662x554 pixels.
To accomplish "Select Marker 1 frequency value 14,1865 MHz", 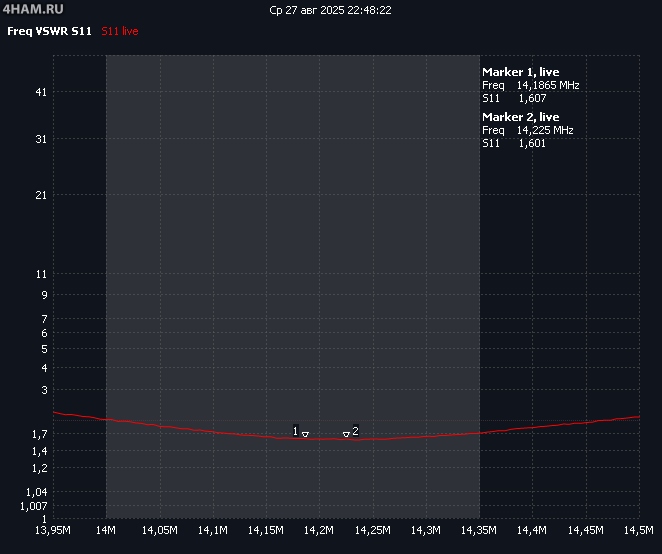I will 548,85.
